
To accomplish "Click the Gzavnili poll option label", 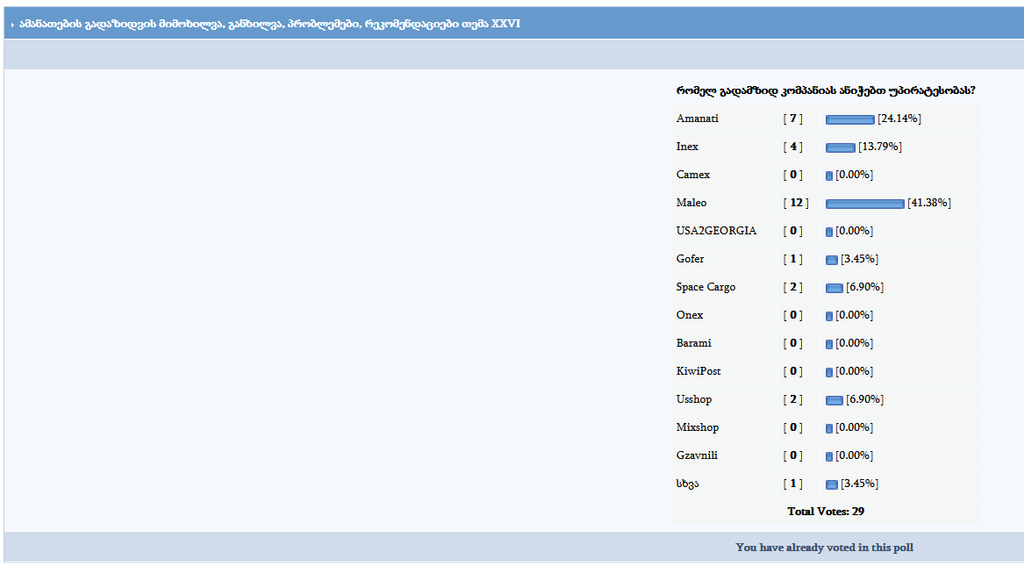I will (697, 455).
